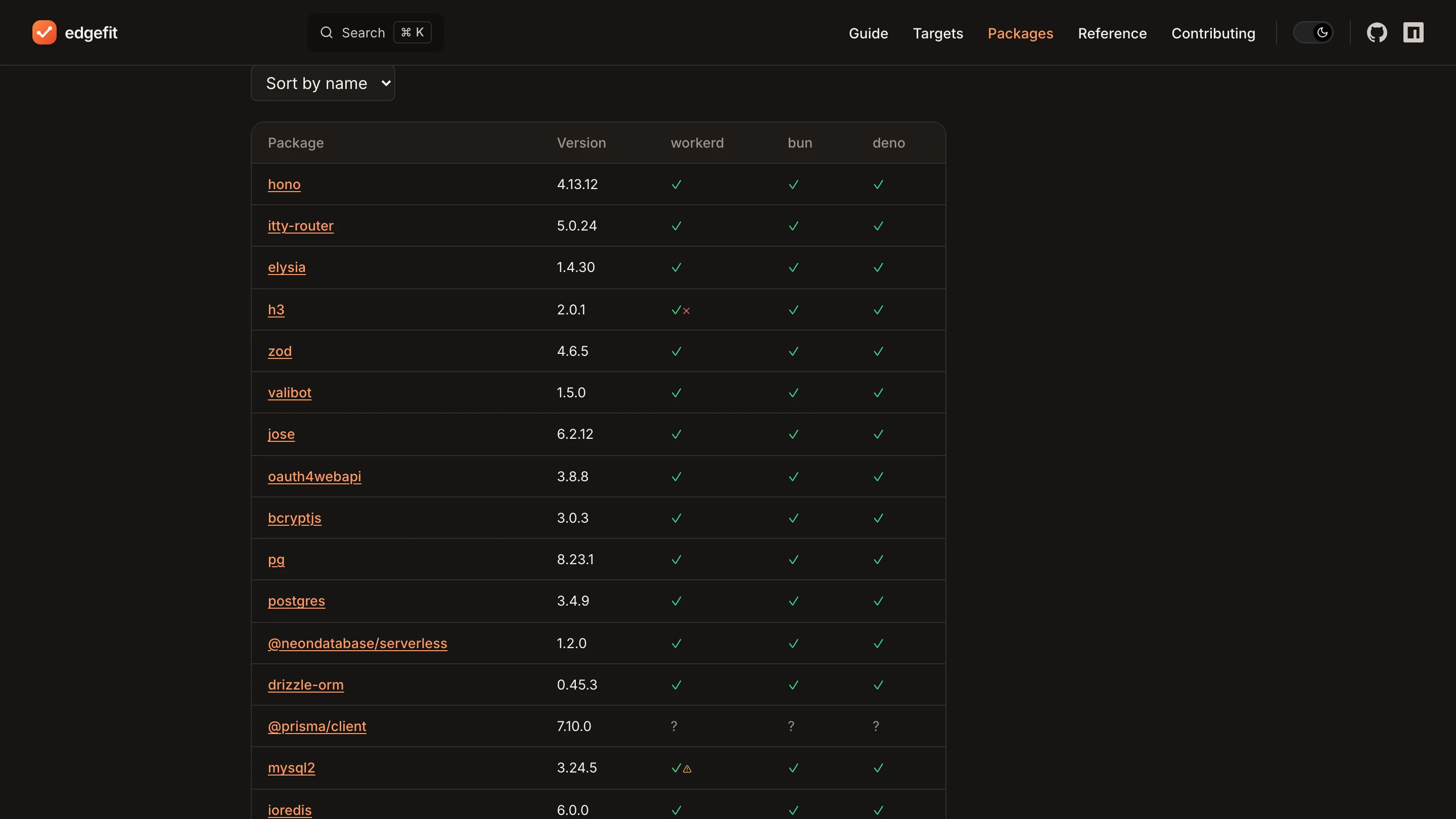Click the drizzle-orm workerd check mark
Image resolution: width=1456 pixels, height=819 pixels.
click(676, 685)
